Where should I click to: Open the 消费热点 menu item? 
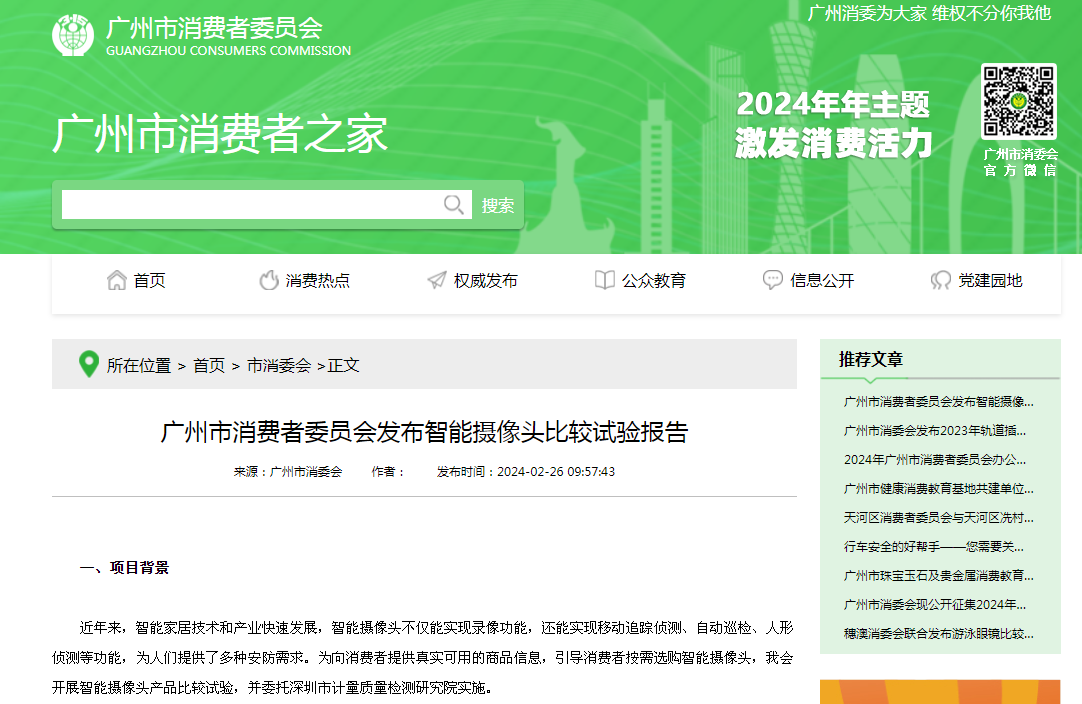click(x=318, y=281)
